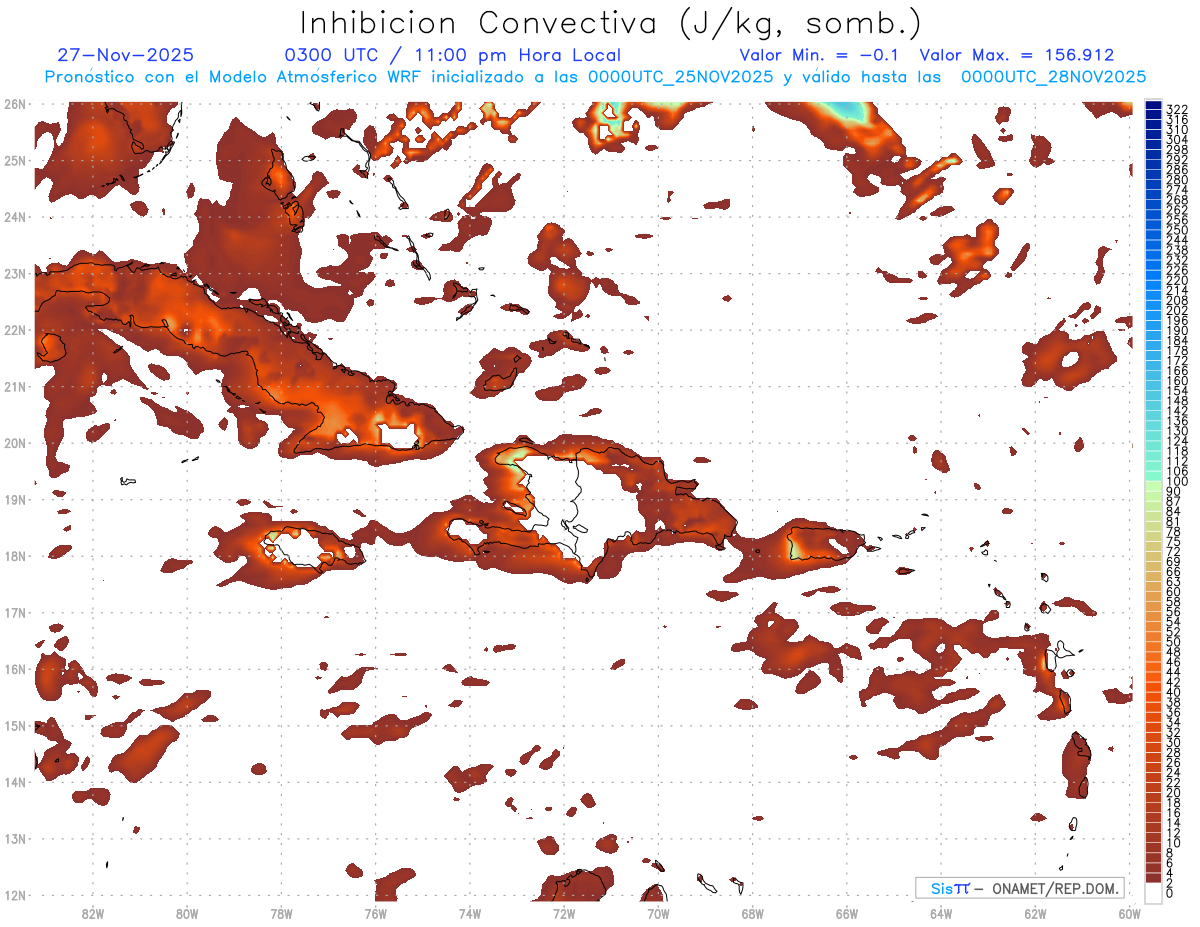Click the "72W" longitude label
This screenshot has height=927, width=1200.
pos(564,912)
